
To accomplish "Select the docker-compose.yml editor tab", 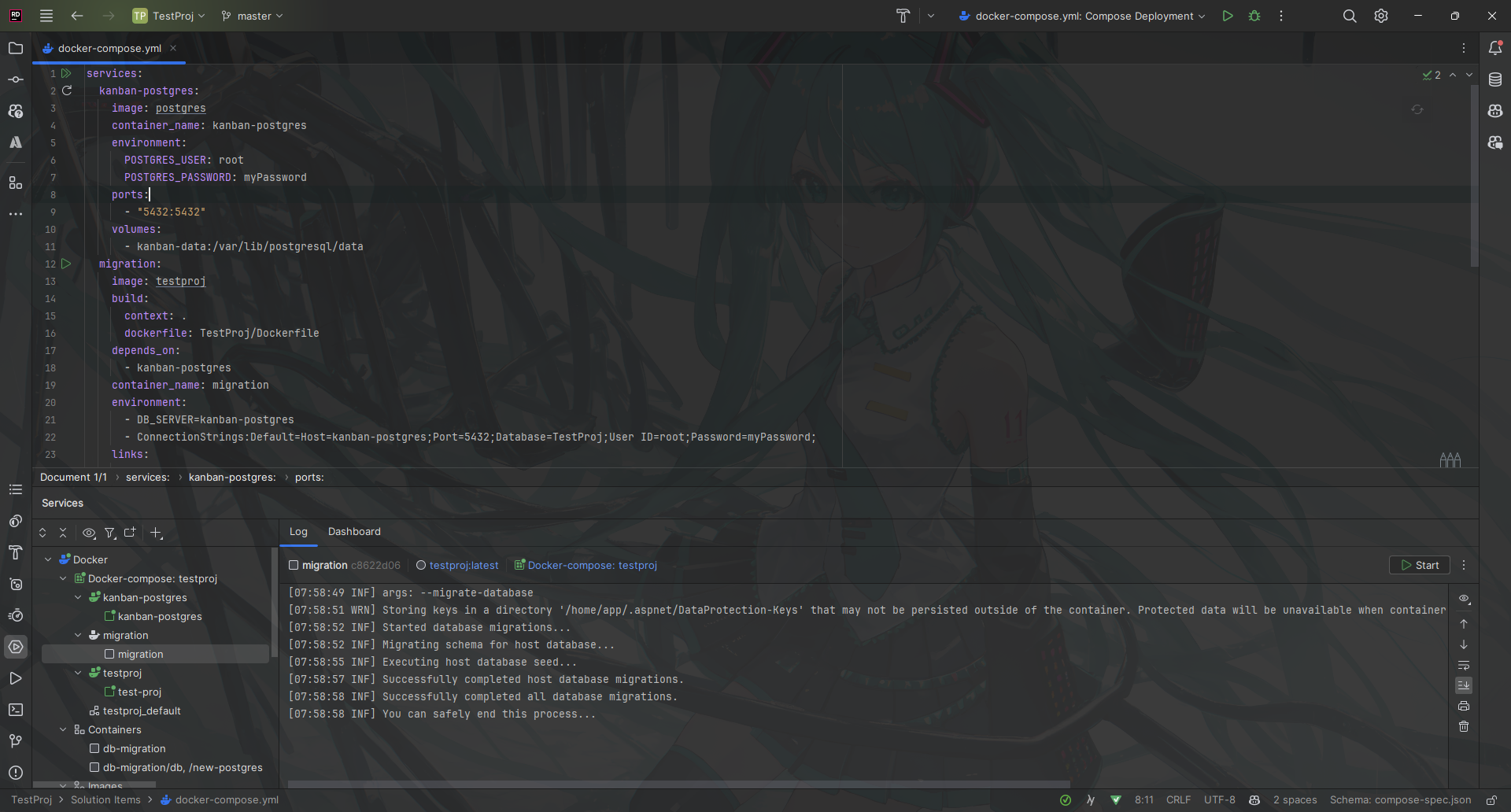I will pos(109,48).
